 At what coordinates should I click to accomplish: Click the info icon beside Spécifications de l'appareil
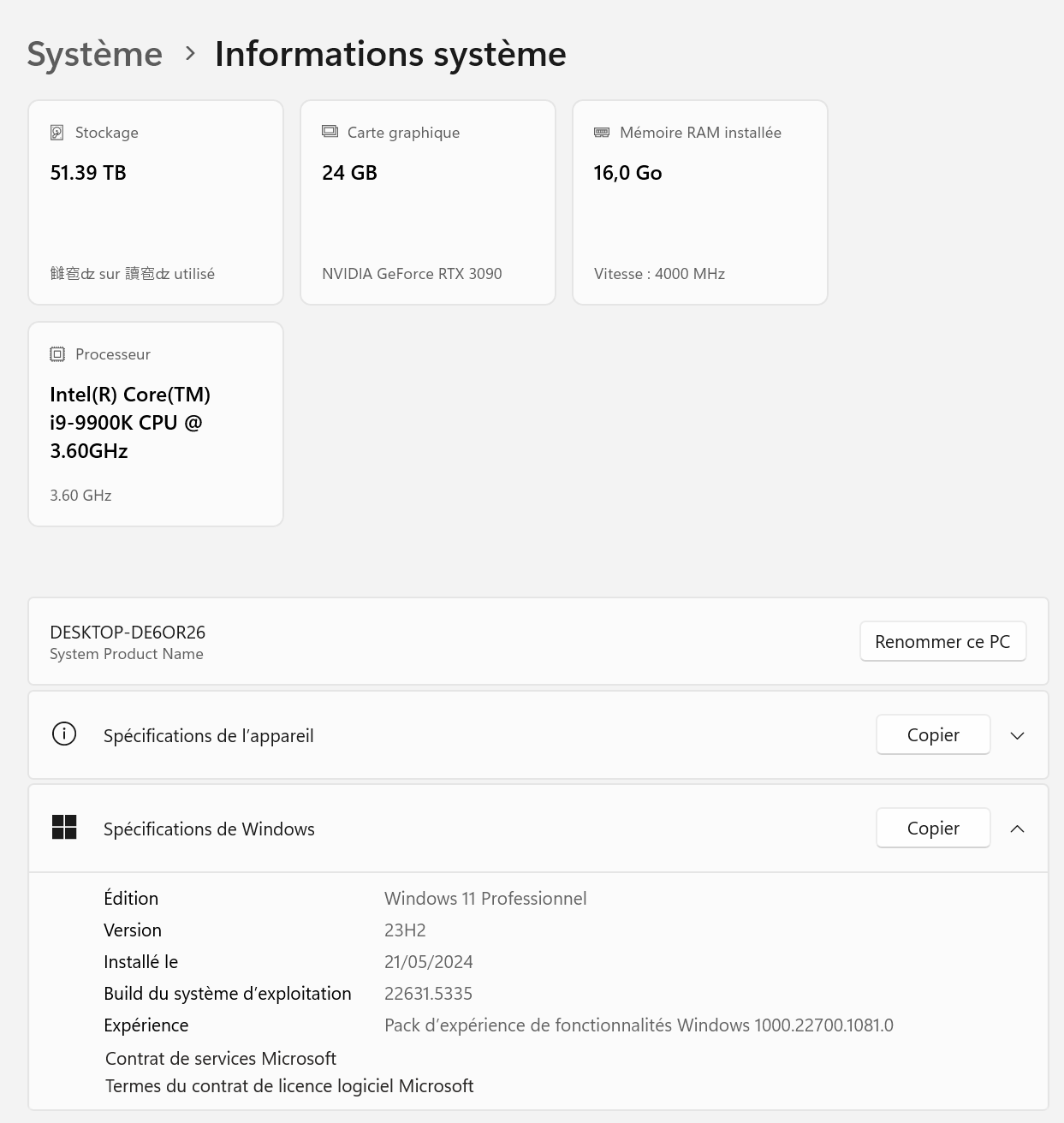click(x=64, y=734)
